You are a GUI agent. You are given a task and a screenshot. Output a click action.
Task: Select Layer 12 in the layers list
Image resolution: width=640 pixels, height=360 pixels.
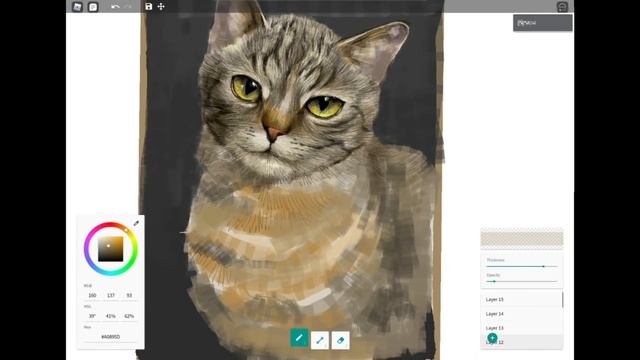(521, 342)
